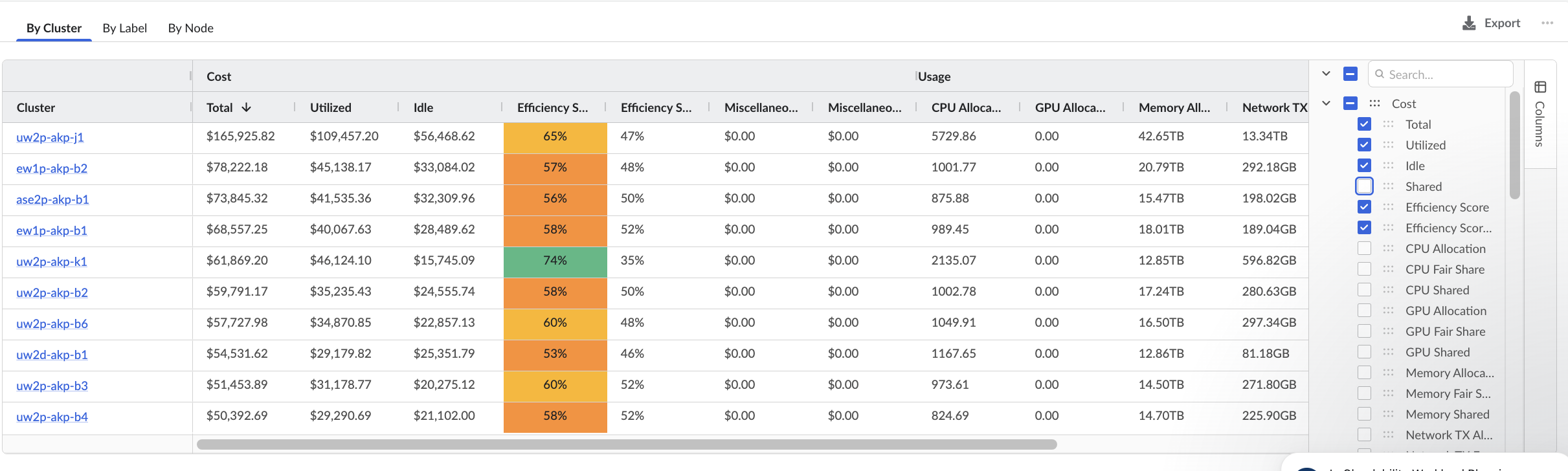Click the green 74% efficiency score cell

tap(555, 260)
